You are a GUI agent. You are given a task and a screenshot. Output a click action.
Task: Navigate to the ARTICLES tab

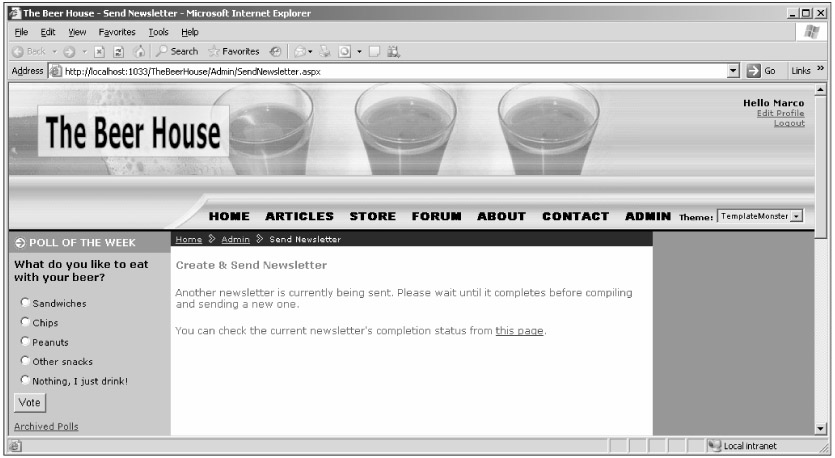pyautogui.click(x=299, y=216)
